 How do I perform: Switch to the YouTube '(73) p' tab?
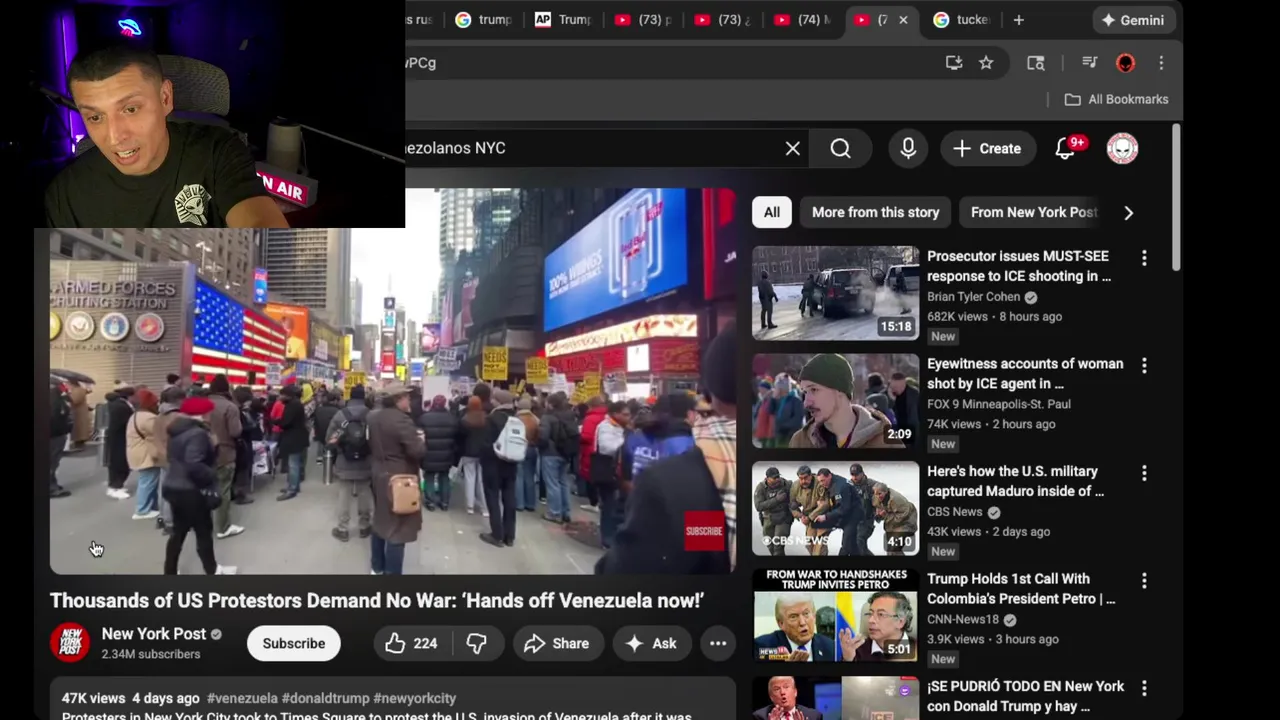point(643,20)
